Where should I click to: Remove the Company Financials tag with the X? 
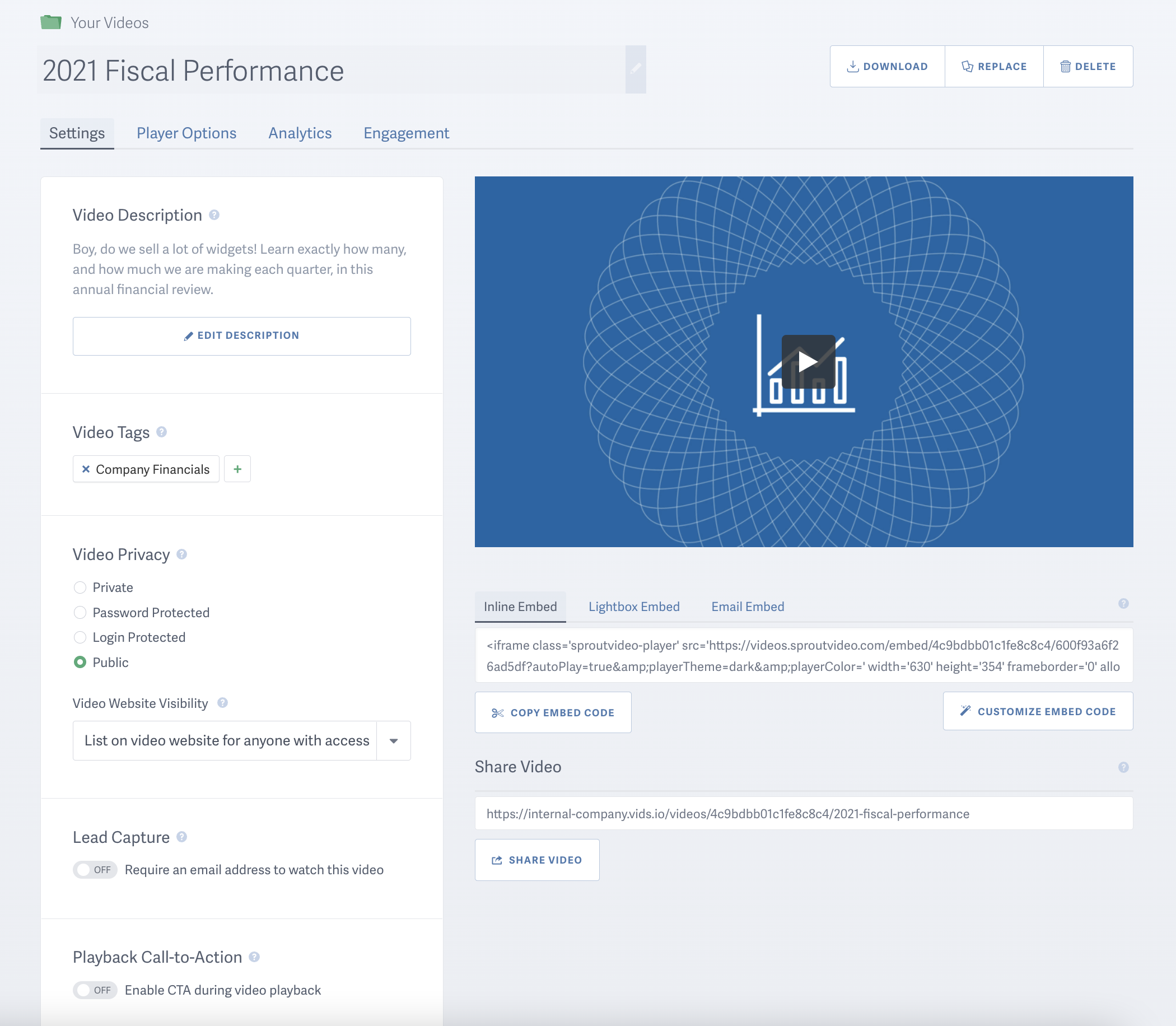pos(86,469)
